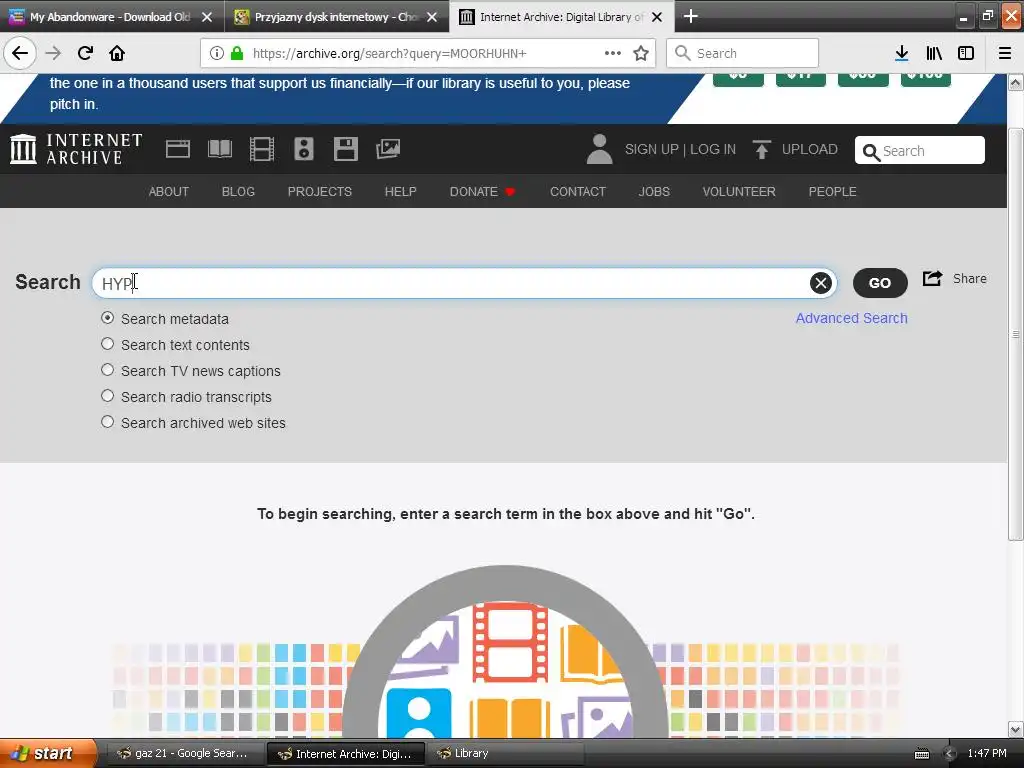Click the page scrollbar down arrow
Viewport: 1024px width, 768px height.
point(1016,729)
